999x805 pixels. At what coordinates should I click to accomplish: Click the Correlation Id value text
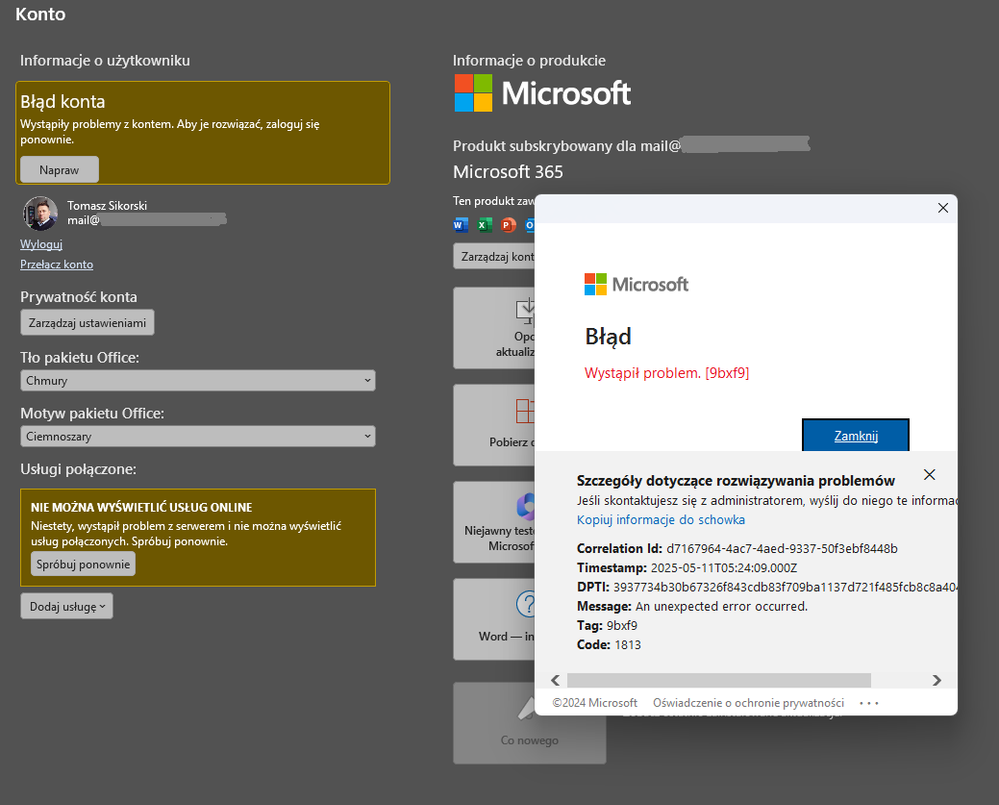pos(782,548)
